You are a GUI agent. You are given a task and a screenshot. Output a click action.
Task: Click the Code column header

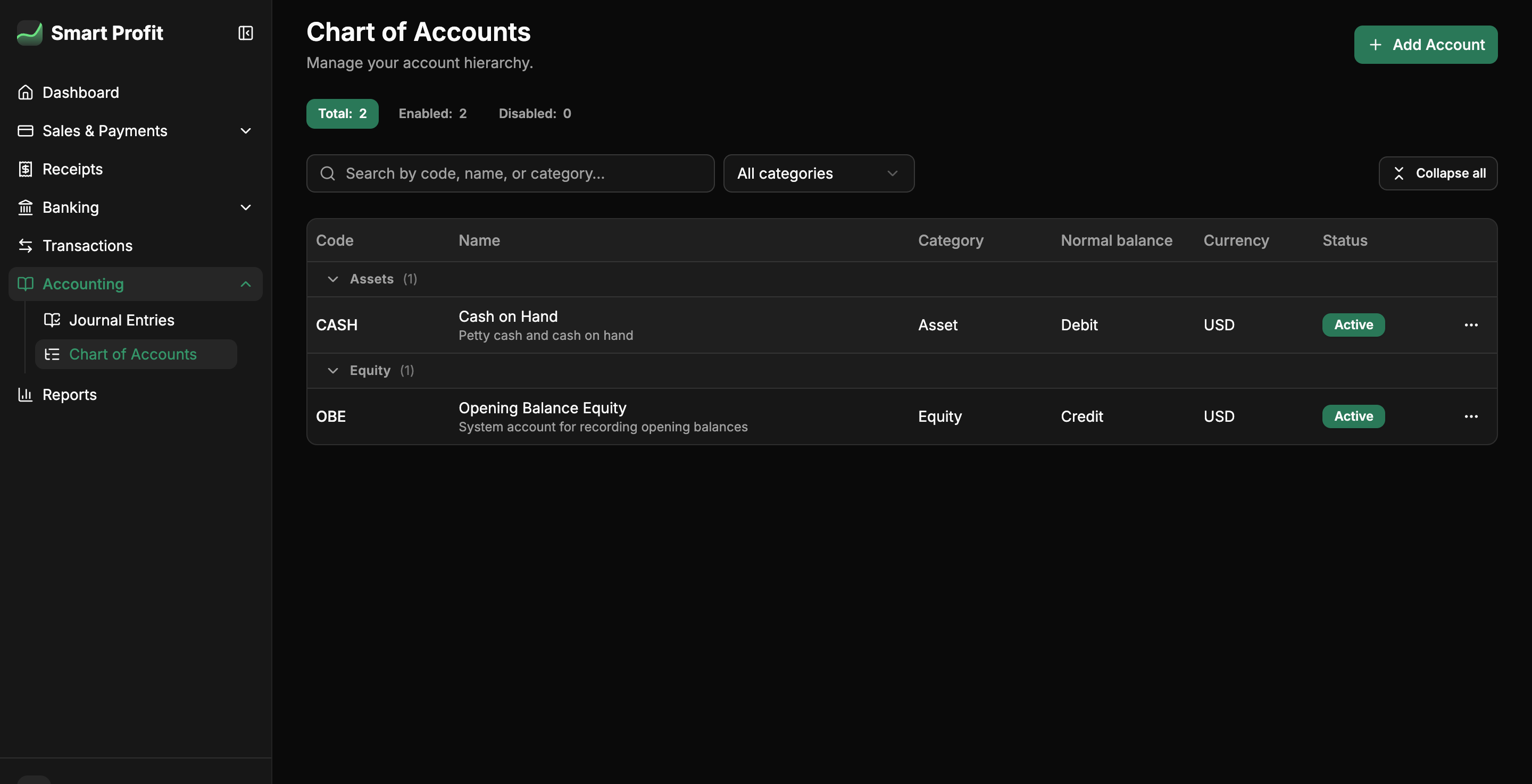pyautogui.click(x=334, y=240)
